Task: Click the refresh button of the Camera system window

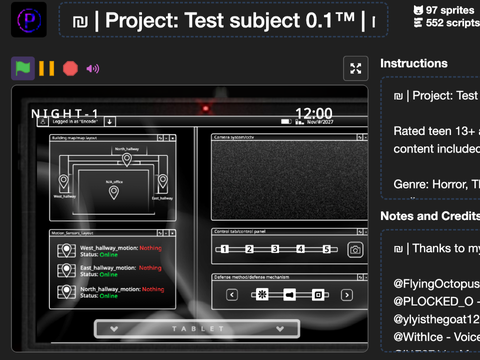Action: (360, 137)
